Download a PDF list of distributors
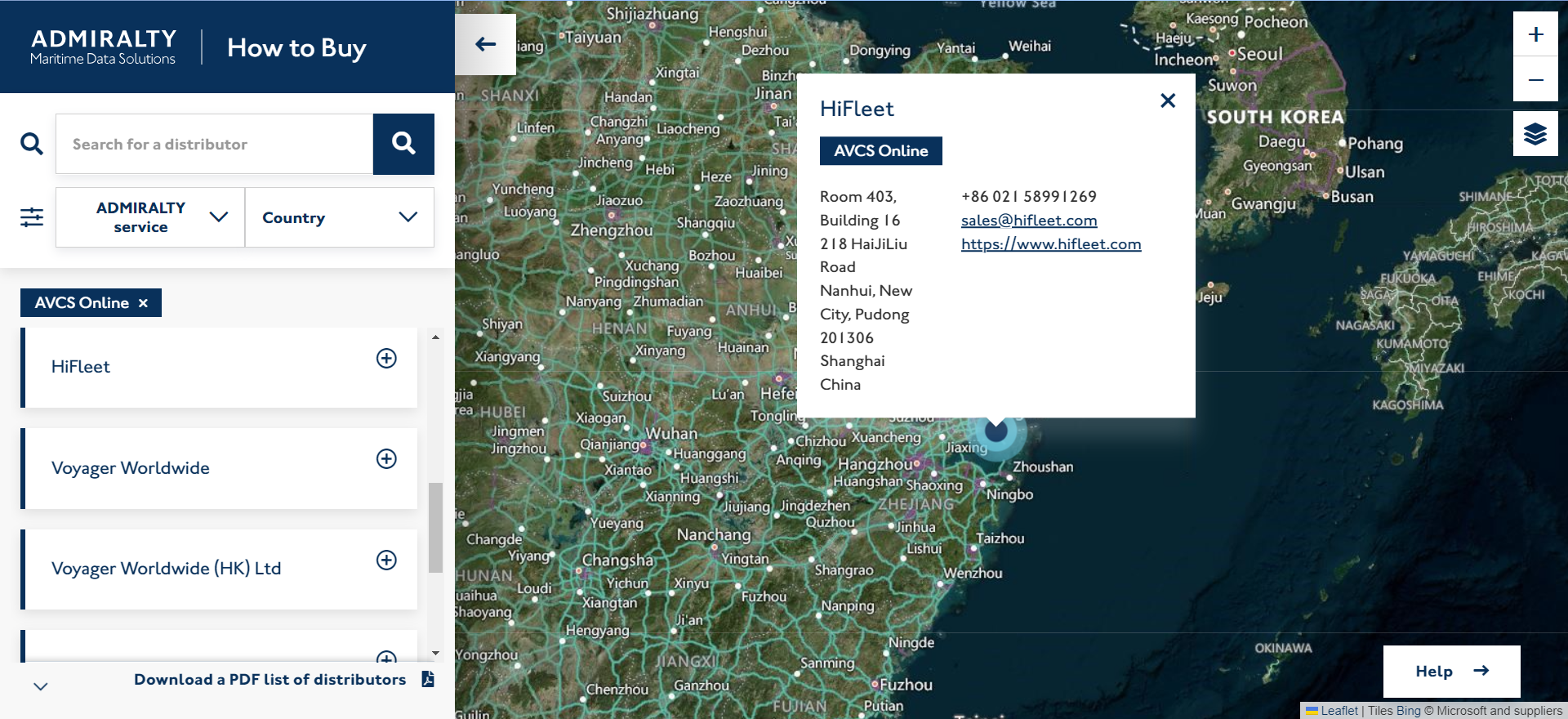1568x719 pixels. click(x=269, y=679)
